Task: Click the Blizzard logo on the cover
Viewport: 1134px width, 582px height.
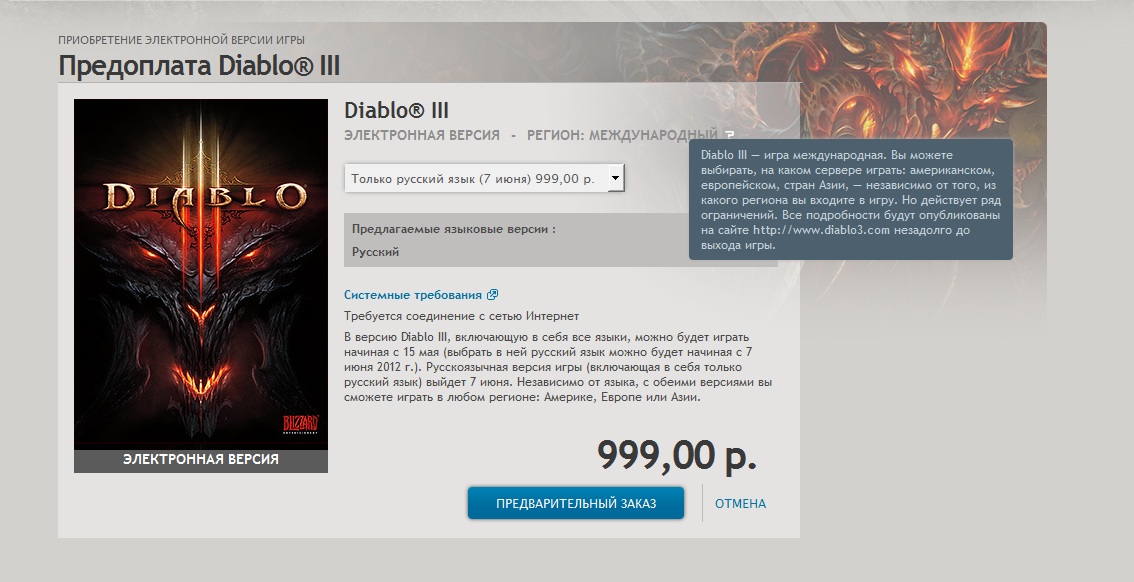Action: tap(300, 424)
